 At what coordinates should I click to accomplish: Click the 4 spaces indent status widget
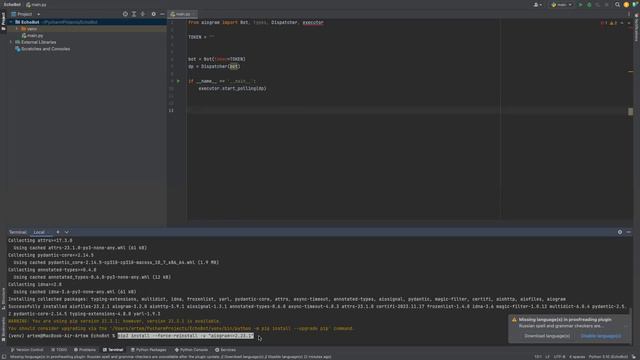coord(577,357)
